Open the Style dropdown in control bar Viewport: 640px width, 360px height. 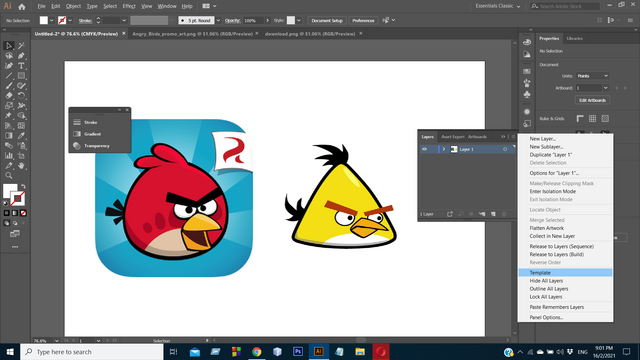click(x=298, y=20)
